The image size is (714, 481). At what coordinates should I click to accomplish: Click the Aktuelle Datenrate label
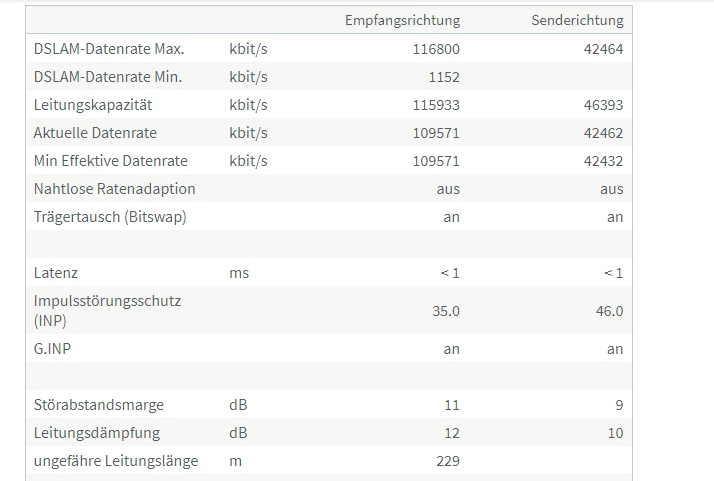[x=95, y=133]
